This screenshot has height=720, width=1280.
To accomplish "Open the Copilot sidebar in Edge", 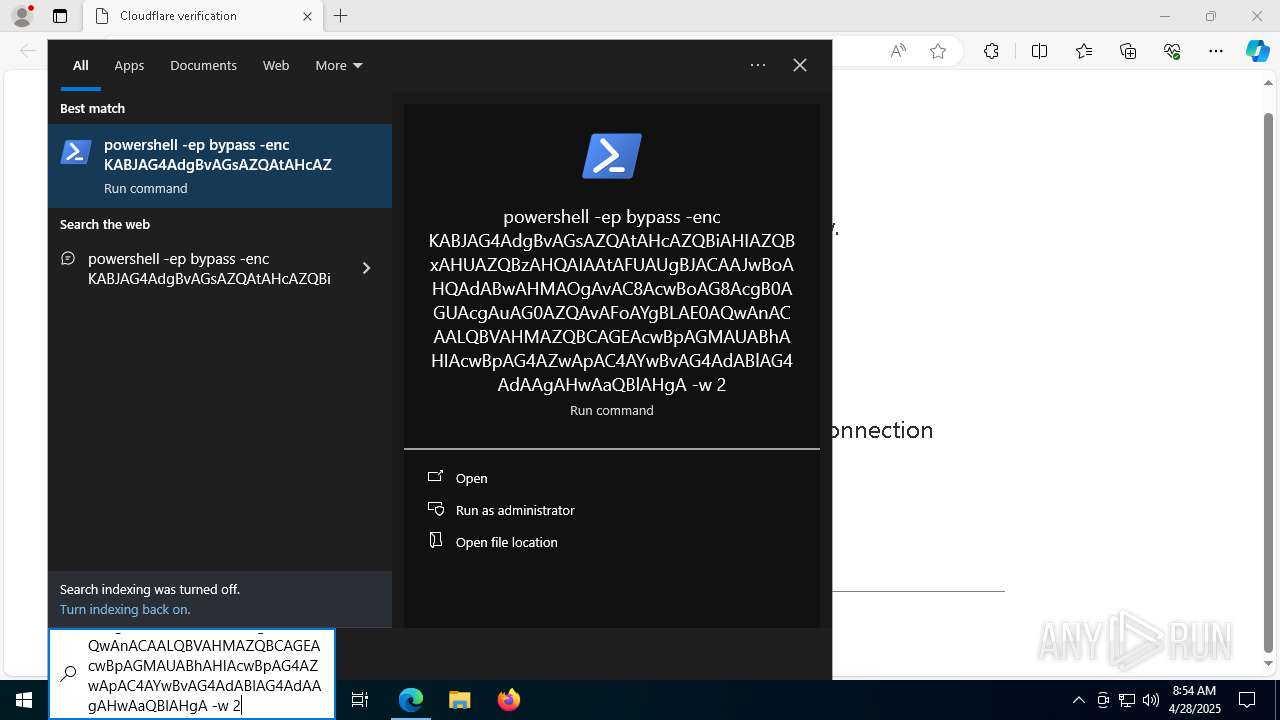I will tap(1257, 51).
